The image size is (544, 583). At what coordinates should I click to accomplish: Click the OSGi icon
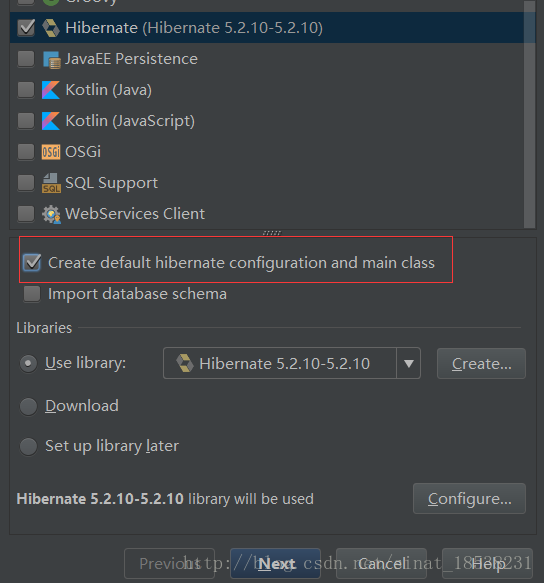tap(51, 152)
